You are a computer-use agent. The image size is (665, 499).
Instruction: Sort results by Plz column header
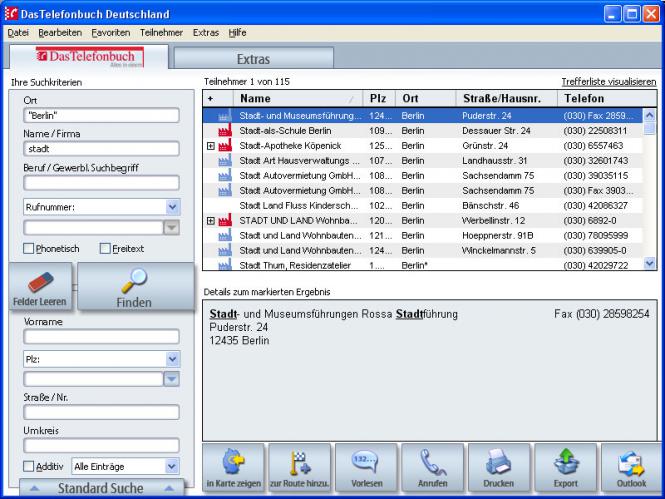click(x=379, y=98)
